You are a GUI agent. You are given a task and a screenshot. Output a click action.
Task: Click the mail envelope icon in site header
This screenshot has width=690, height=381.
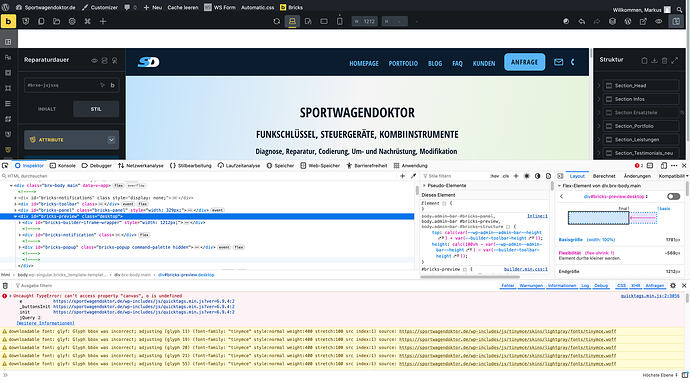558,62
